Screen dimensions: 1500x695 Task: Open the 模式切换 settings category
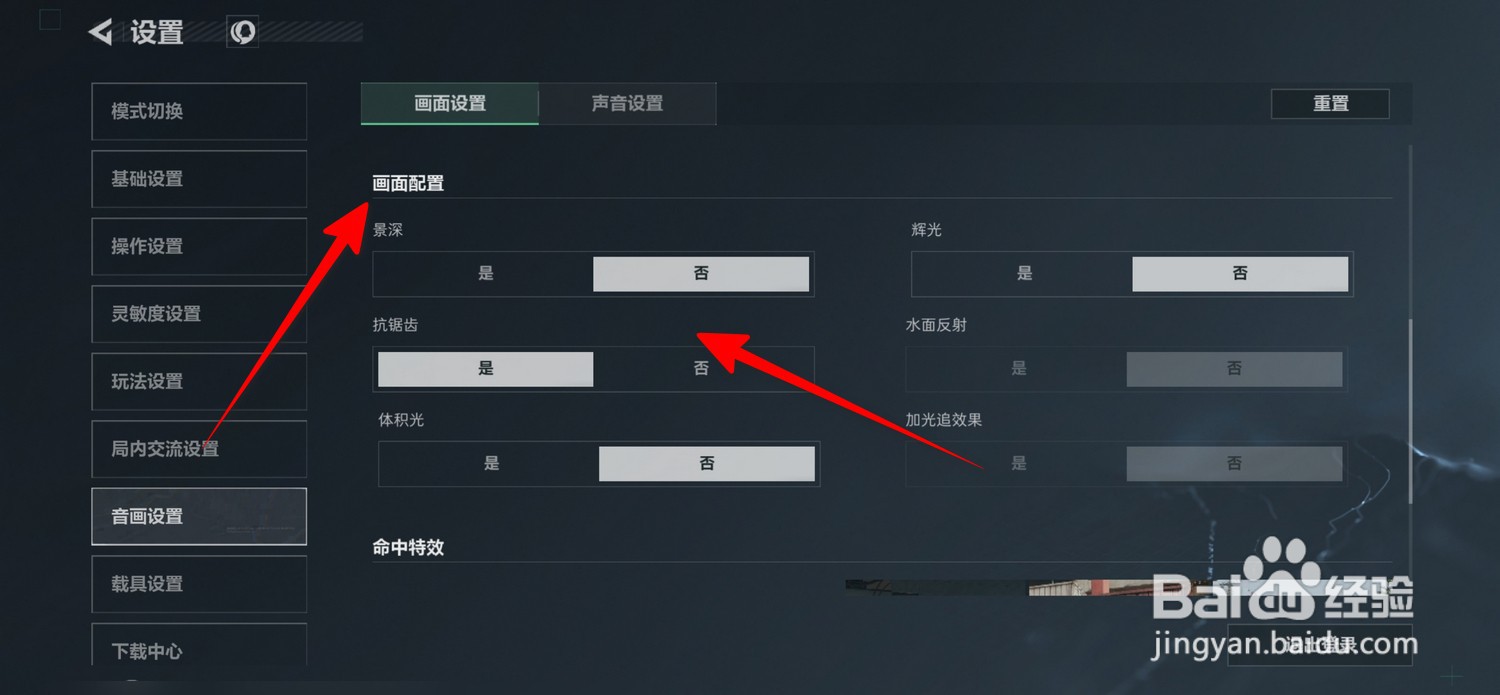[199, 111]
